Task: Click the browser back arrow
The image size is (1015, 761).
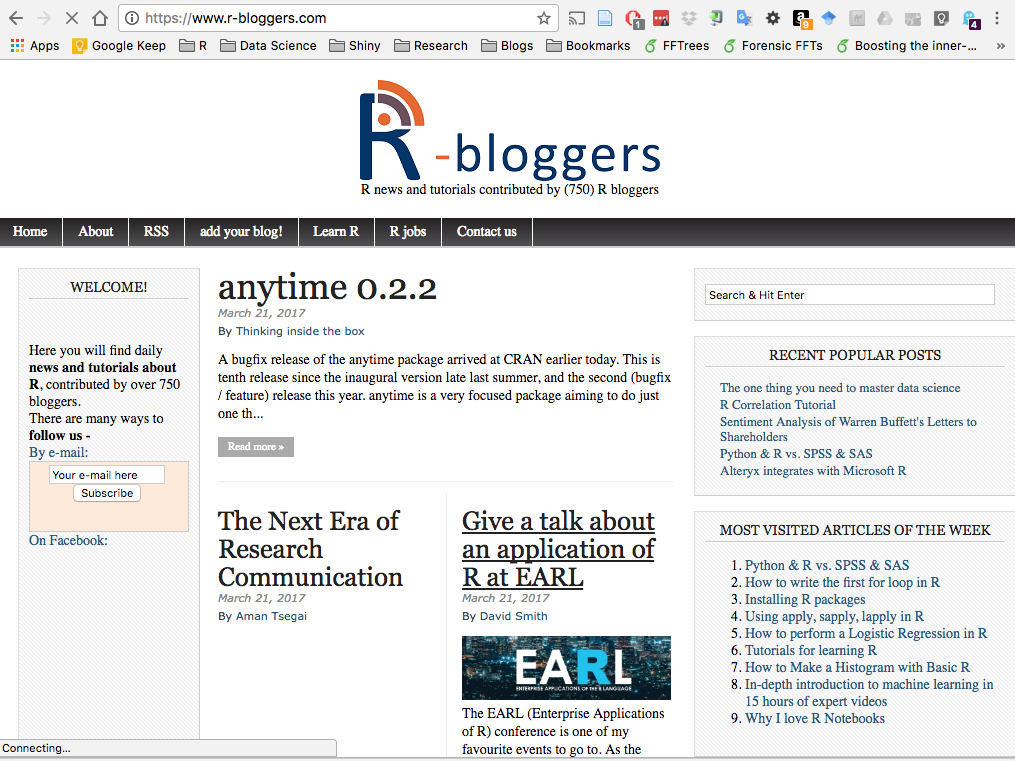Action: [16, 18]
